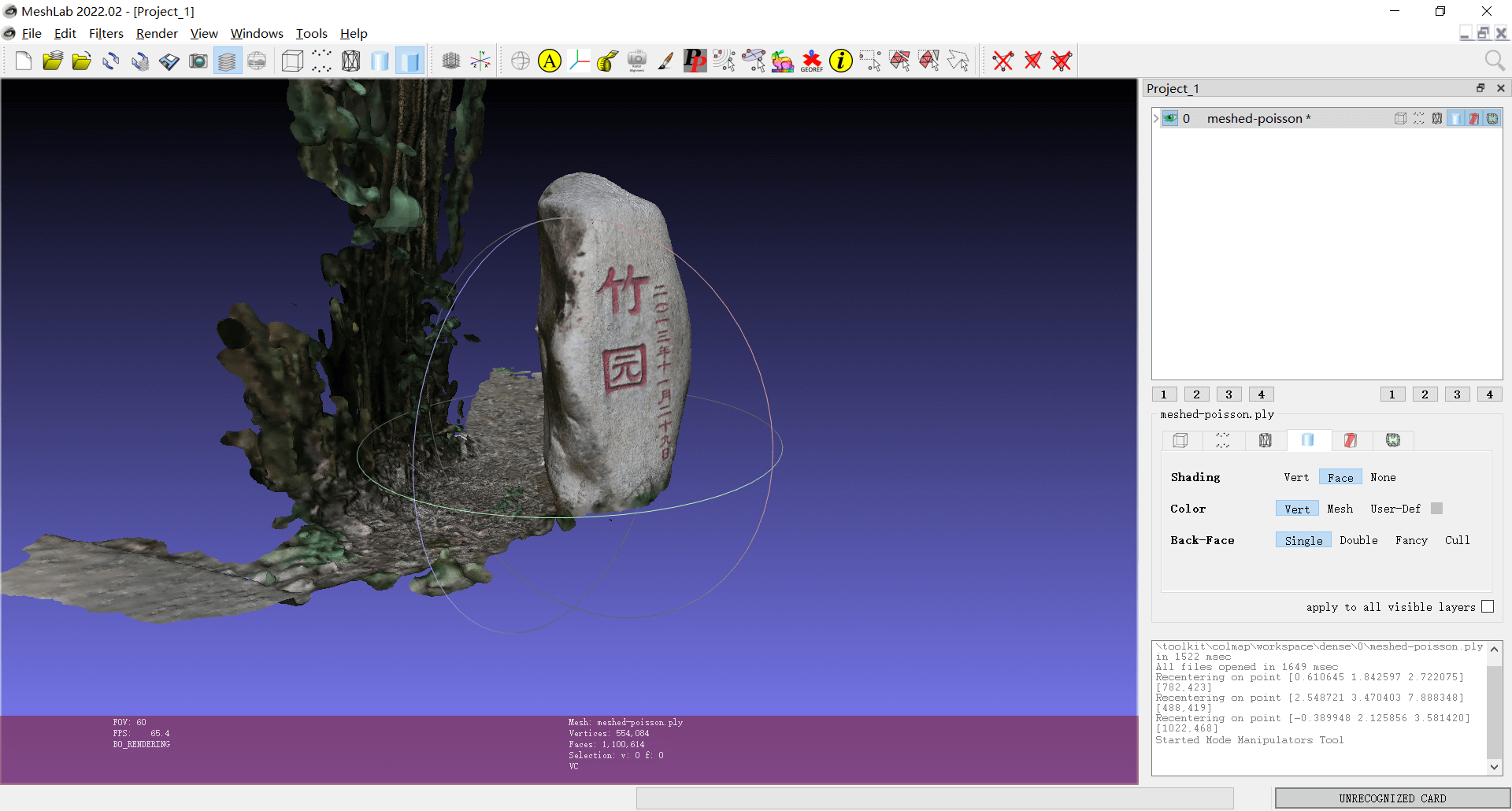Select the Measuring Tool tape icon
Image resolution: width=1512 pixels, height=811 pixels.
coord(607,61)
